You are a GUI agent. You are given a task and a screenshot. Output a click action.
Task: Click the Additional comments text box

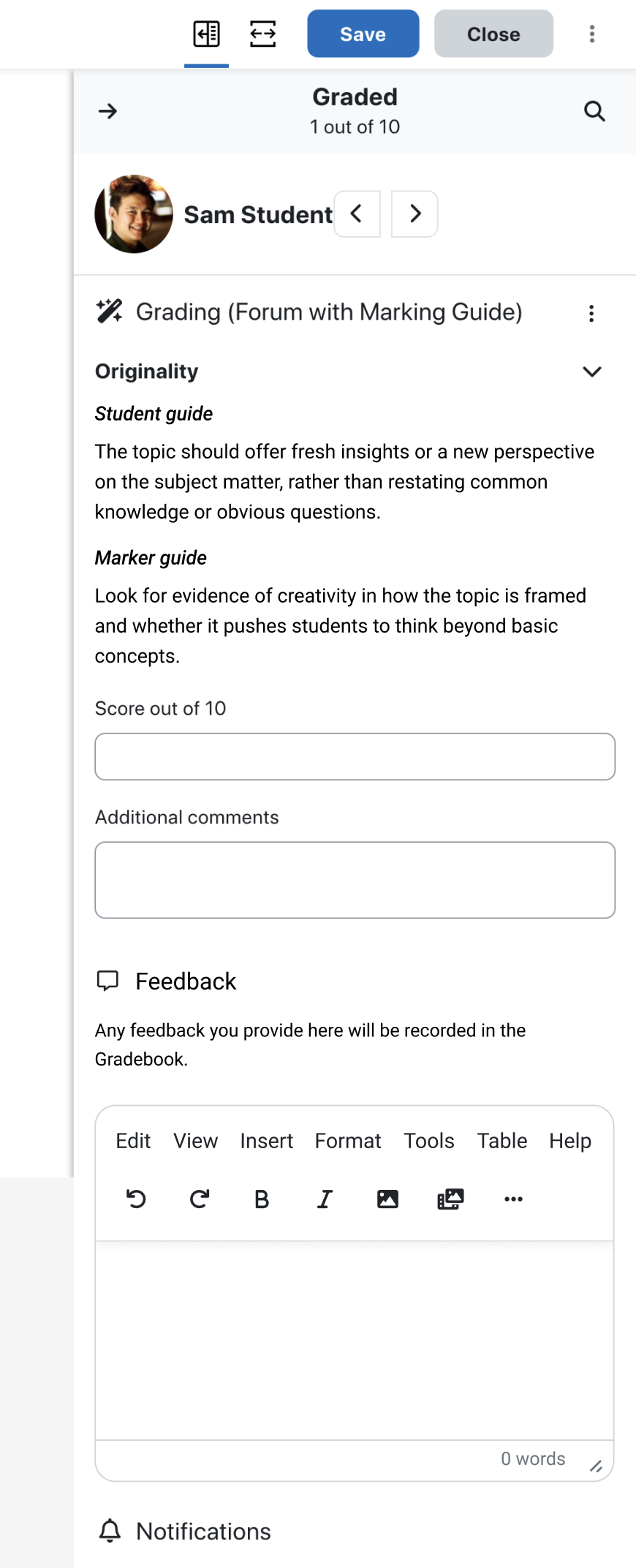[x=355, y=880]
